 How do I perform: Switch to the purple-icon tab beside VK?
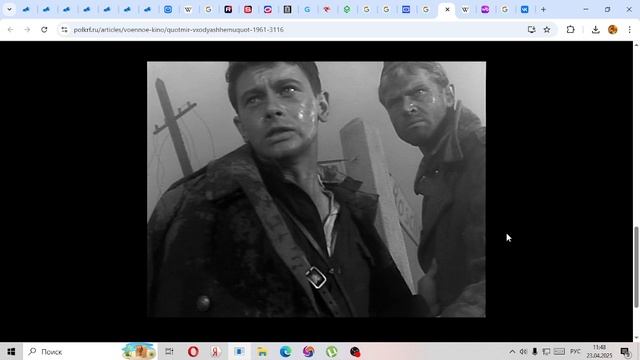[x=485, y=9]
